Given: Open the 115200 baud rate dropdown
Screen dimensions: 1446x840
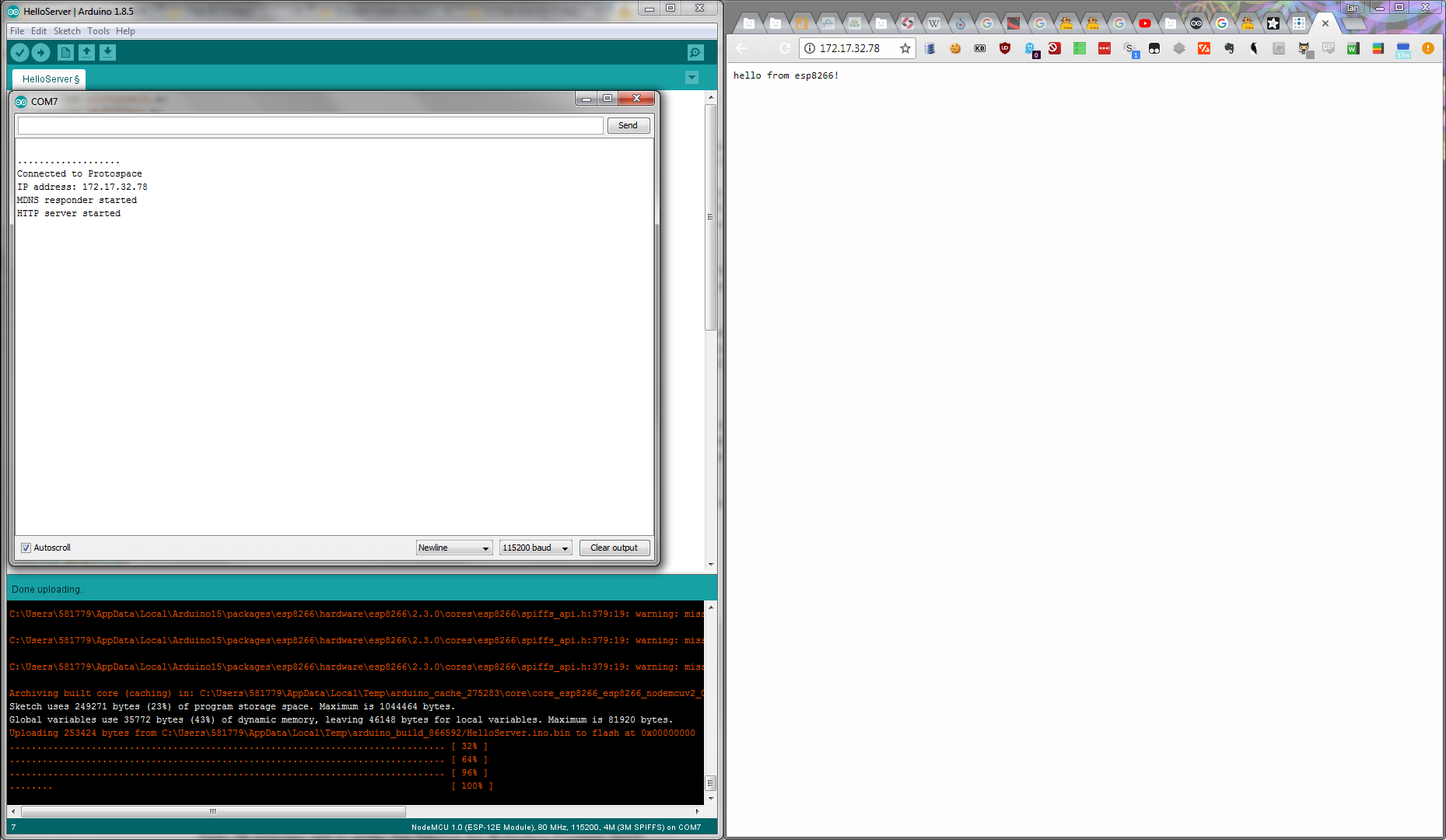Looking at the screenshot, I should pos(535,548).
